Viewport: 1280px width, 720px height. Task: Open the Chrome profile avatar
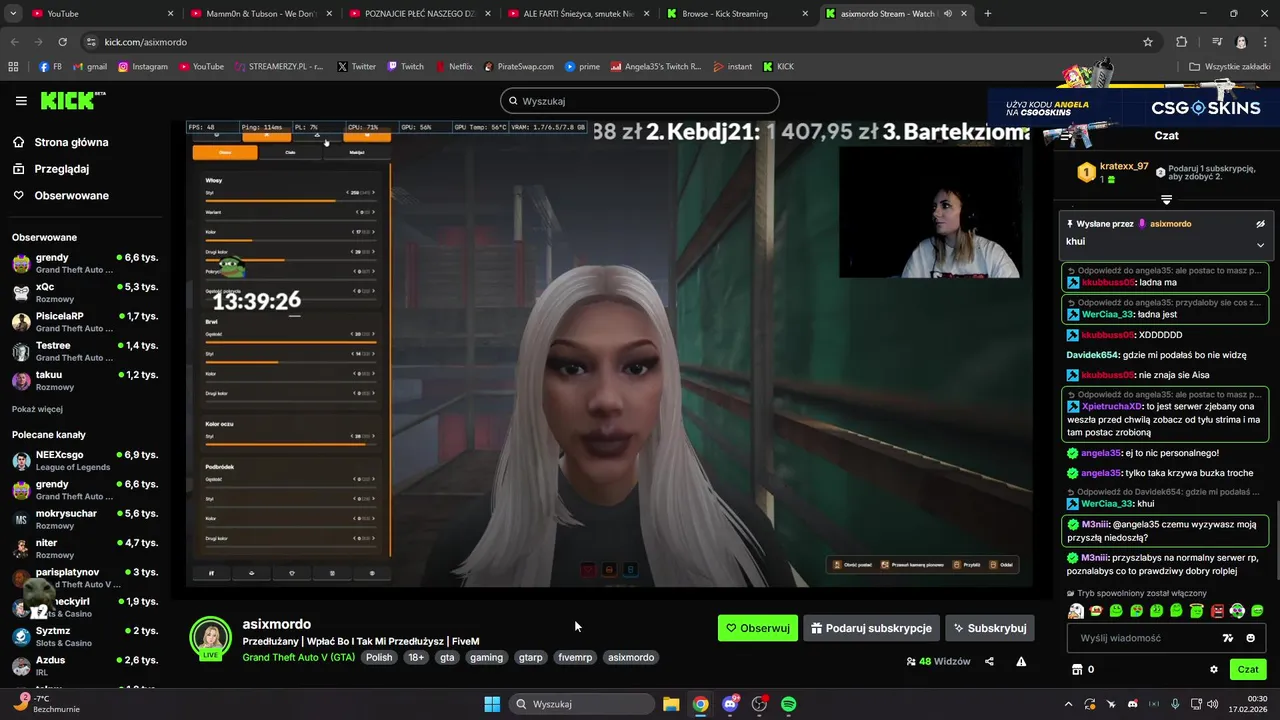[1241, 42]
